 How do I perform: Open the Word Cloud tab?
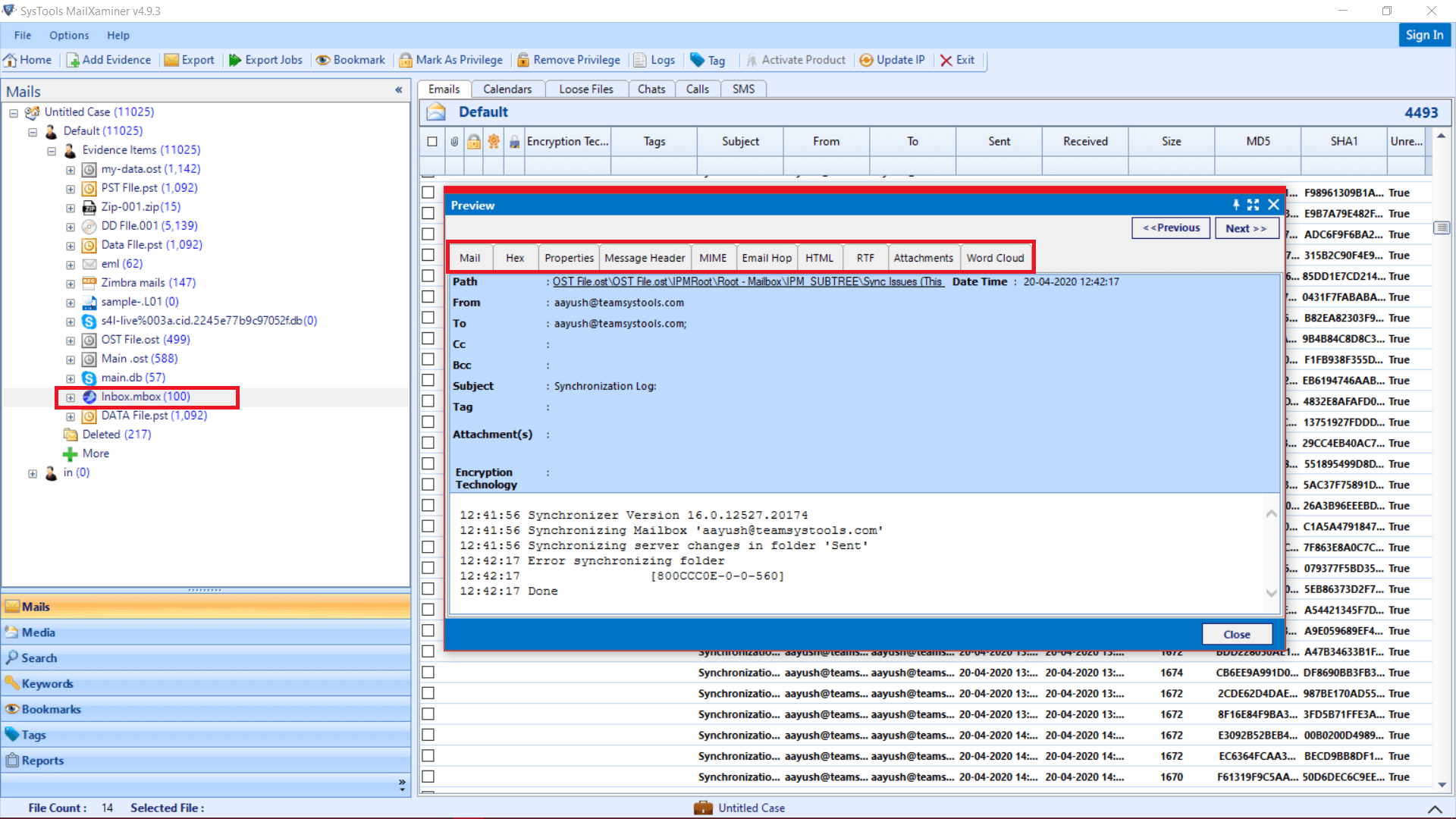[995, 258]
